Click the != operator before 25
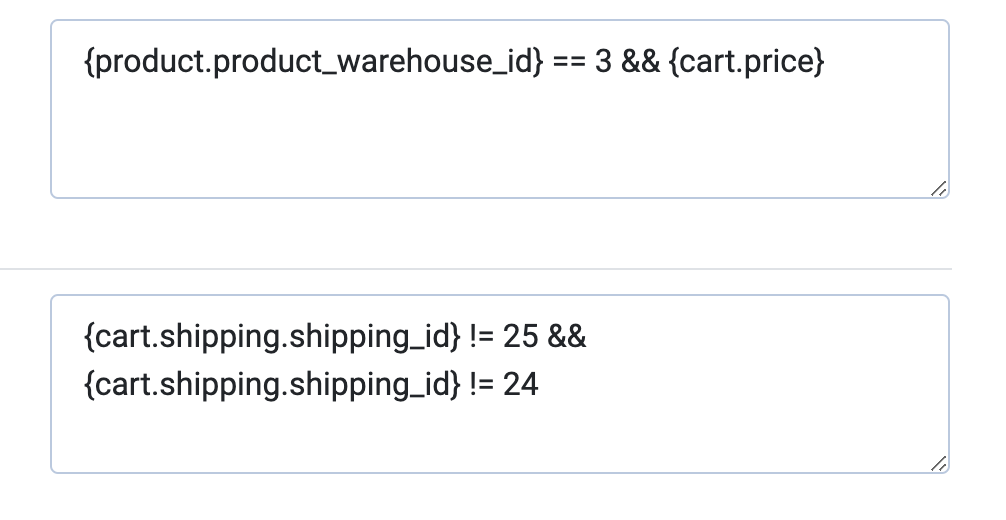 click(482, 337)
